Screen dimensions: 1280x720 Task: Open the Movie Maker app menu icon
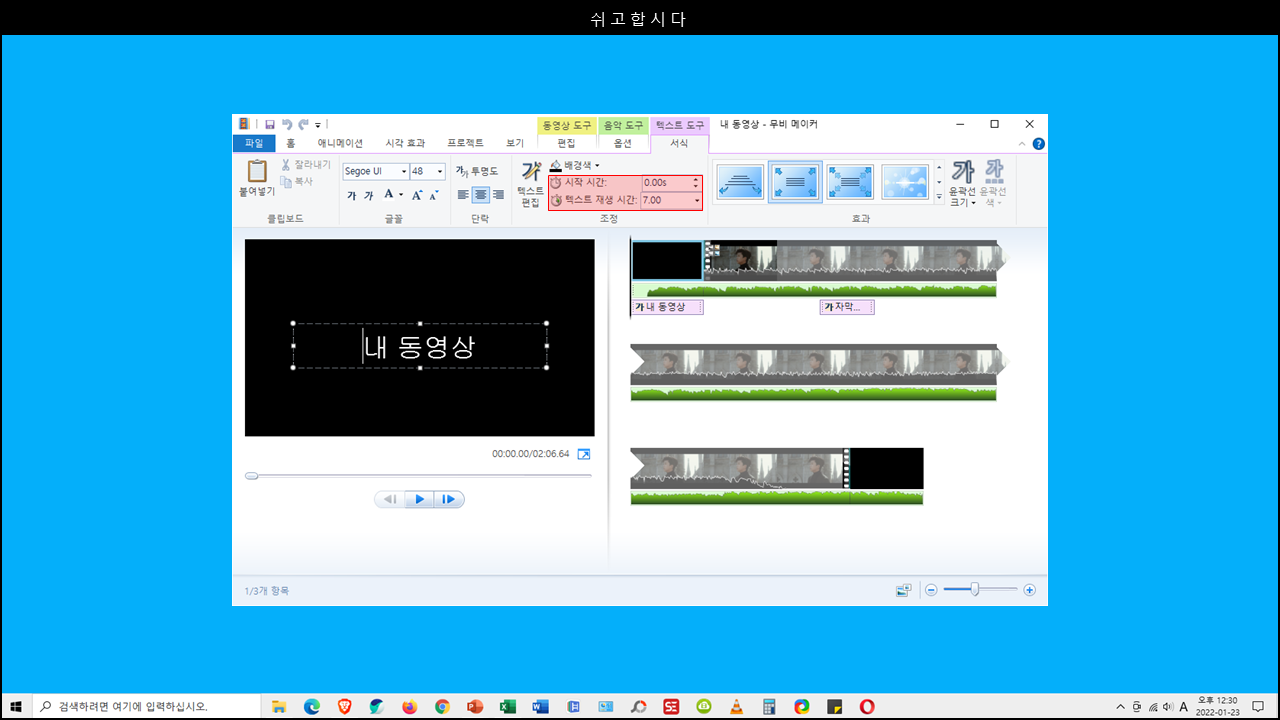pos(244,124)
